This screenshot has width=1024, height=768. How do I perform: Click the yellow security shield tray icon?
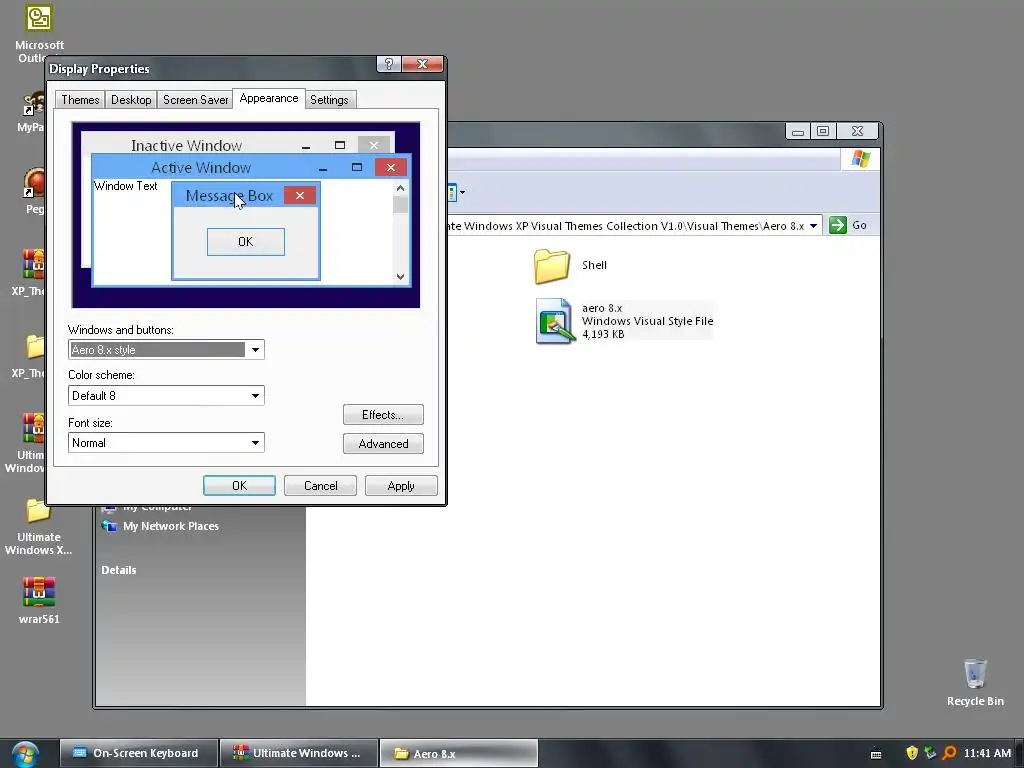tap(912, 753)
